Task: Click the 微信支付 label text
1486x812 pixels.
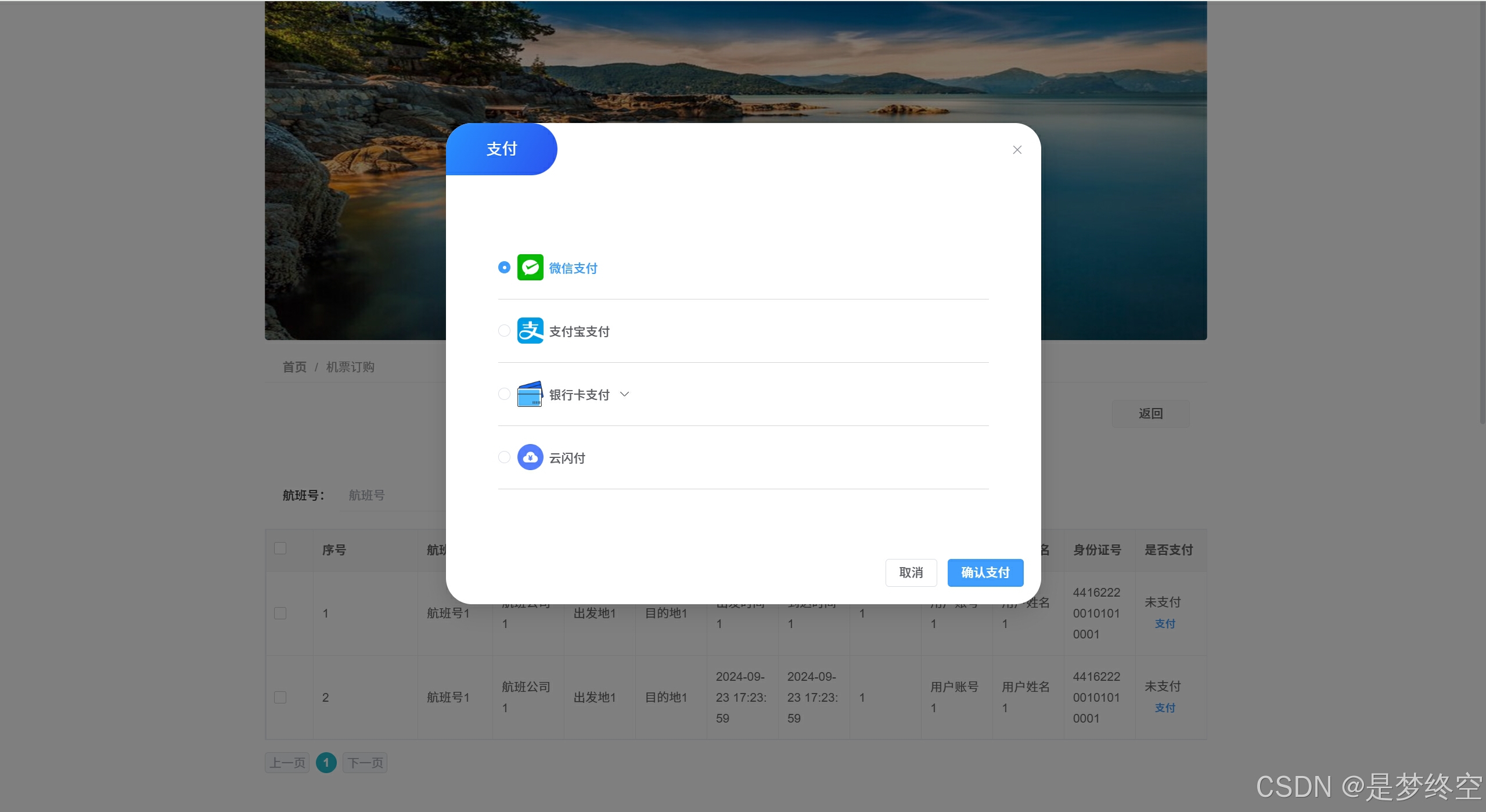Action: click(x=573, y=268)
